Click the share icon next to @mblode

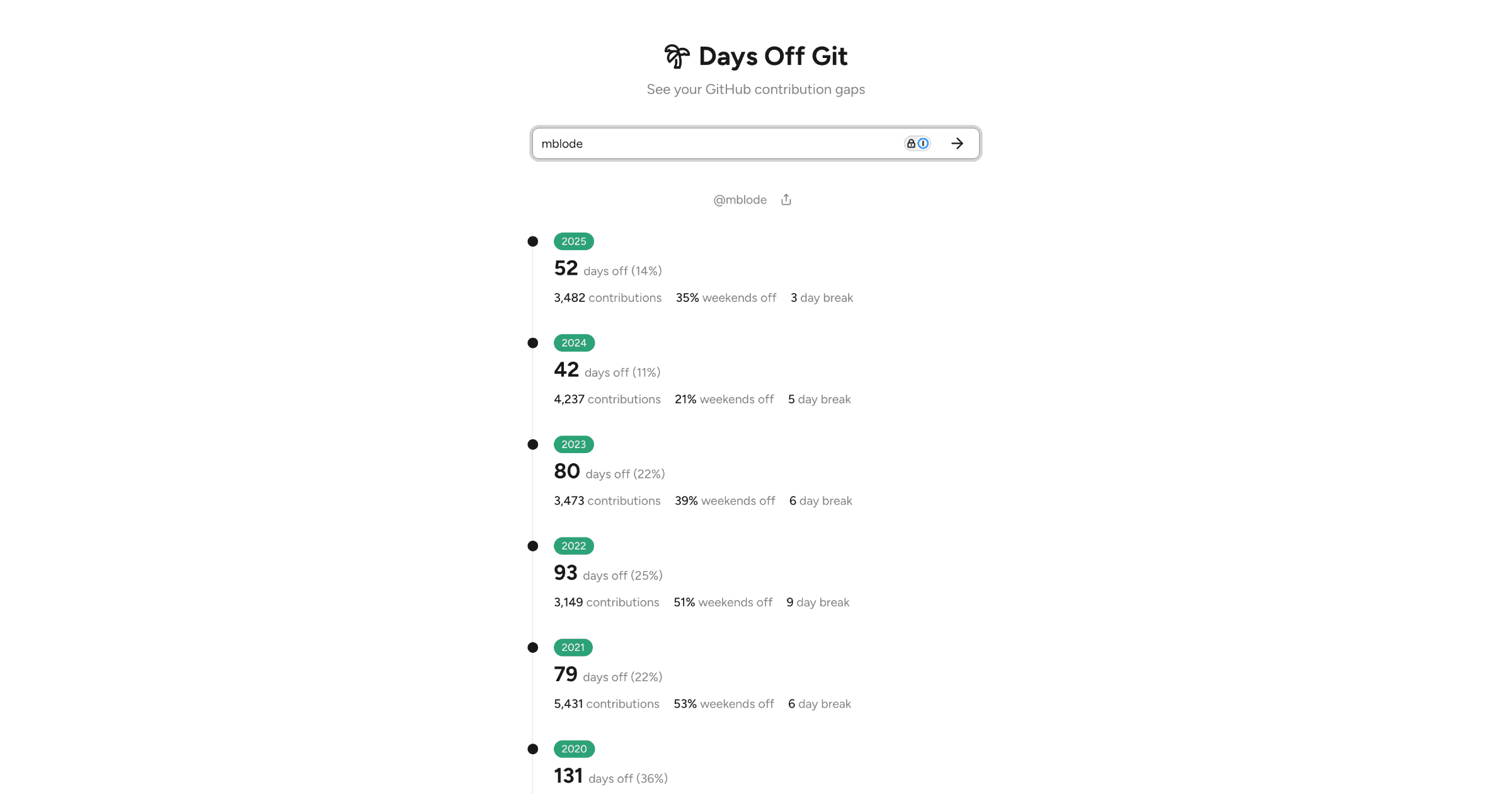coord(786,198)
